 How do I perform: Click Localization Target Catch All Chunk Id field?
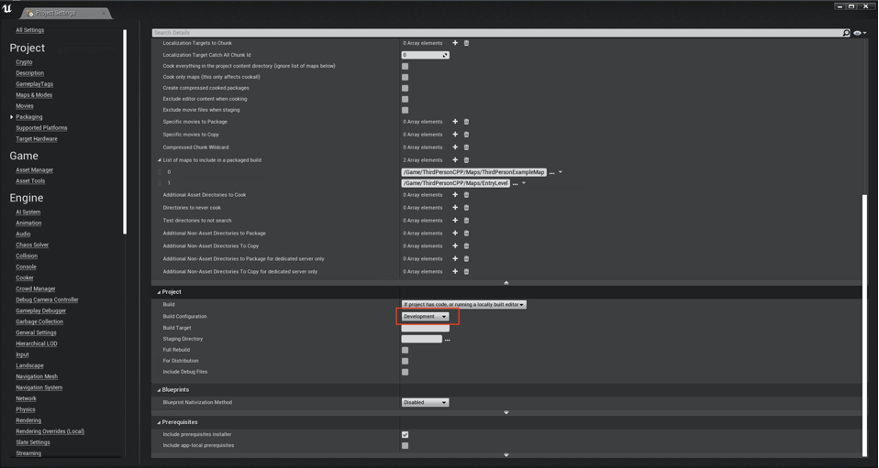click(x=425, y=55)
